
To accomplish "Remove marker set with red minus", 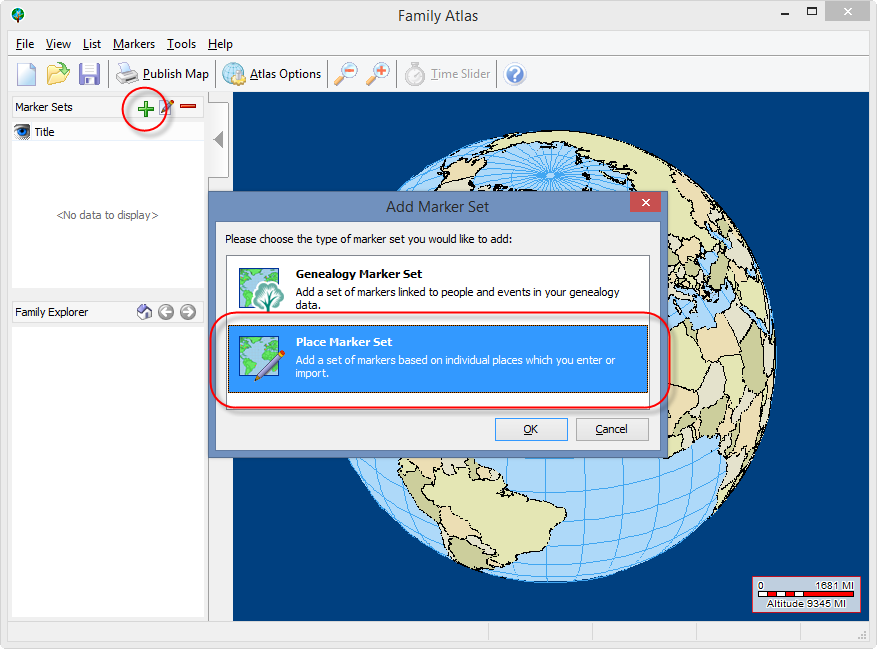I will click(188, 106).
